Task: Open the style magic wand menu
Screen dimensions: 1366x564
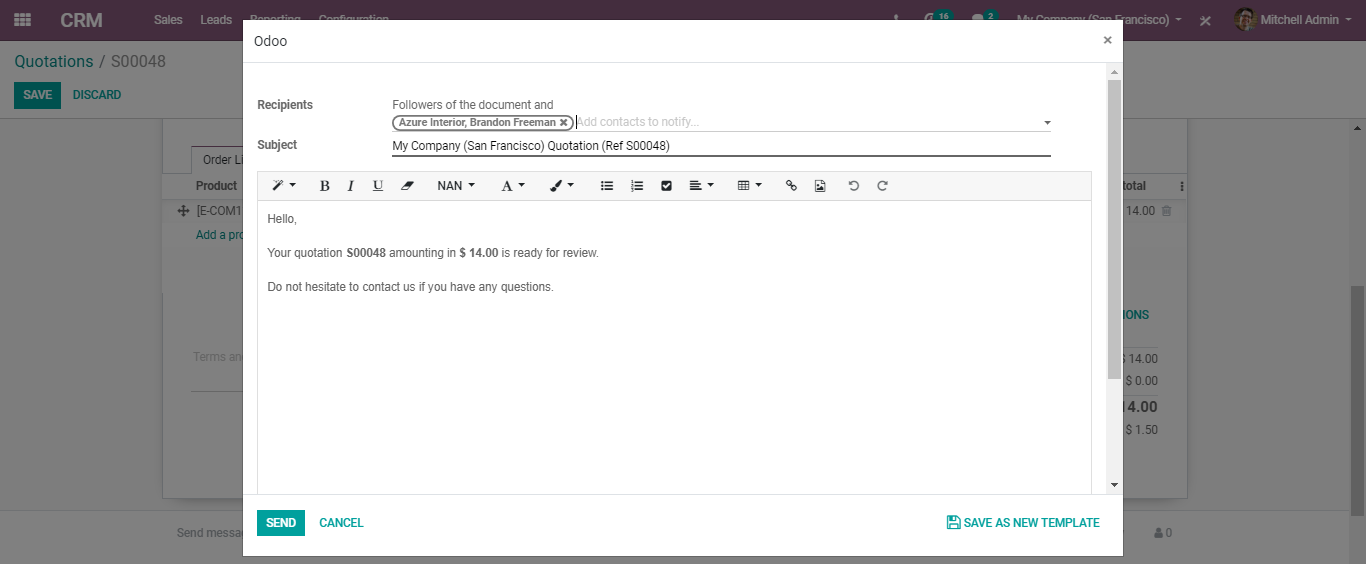Action: [x=284, y=186]
